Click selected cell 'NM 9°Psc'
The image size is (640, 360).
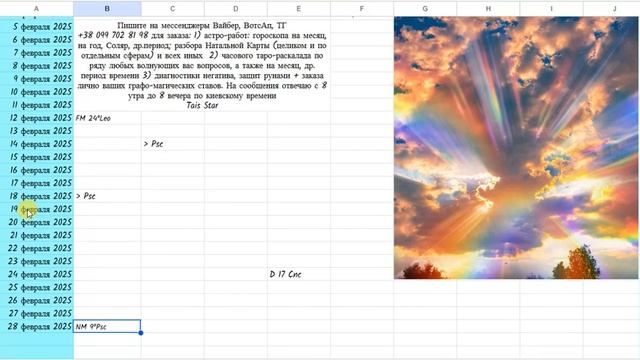107,327
